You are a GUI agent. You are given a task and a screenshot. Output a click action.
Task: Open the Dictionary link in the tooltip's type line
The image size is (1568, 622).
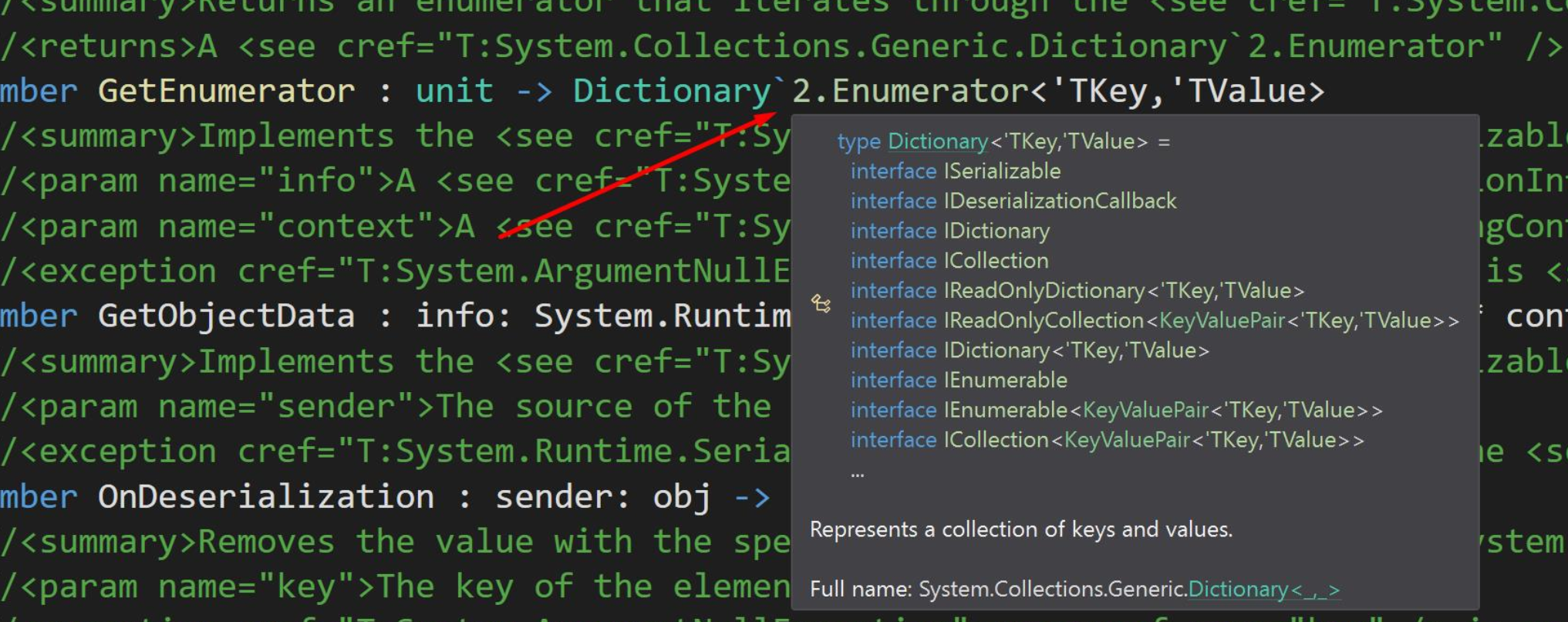click(937, 141)
